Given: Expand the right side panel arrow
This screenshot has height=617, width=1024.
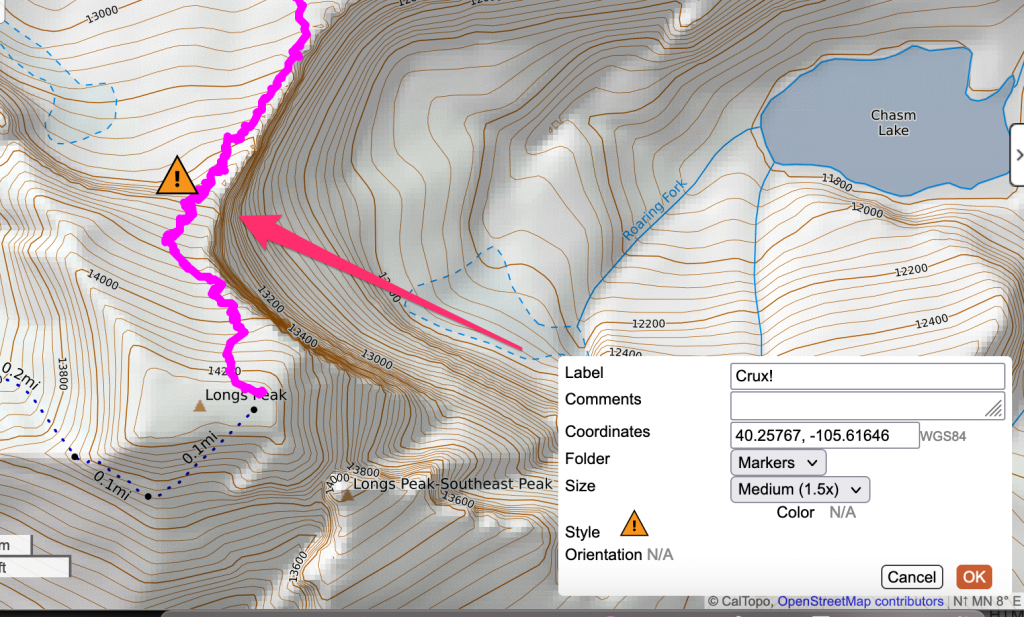Looking at the screenshot, I should 1017,155.
